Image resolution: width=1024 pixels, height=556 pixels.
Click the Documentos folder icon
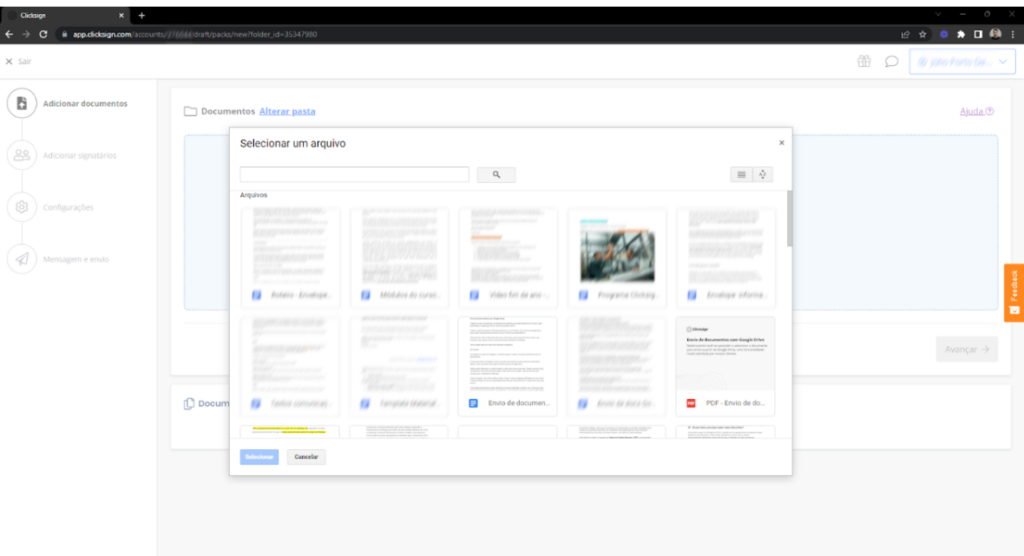(190, 112)
